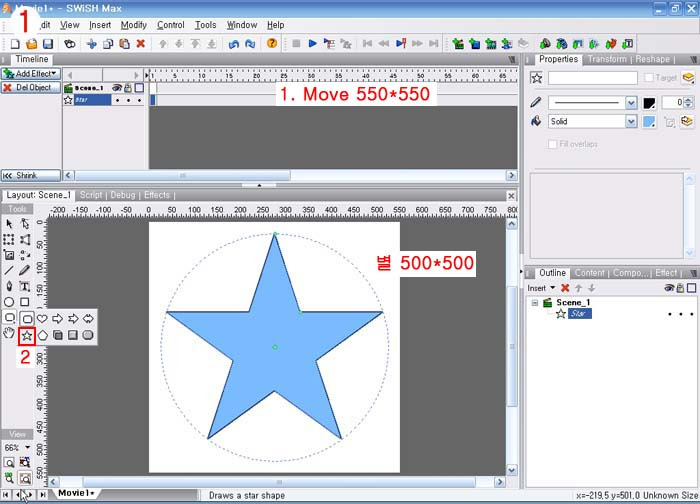Viewport: 700px width, 504px height.
Task: Click the Open file toolbar icon
Action: [32, 44]
